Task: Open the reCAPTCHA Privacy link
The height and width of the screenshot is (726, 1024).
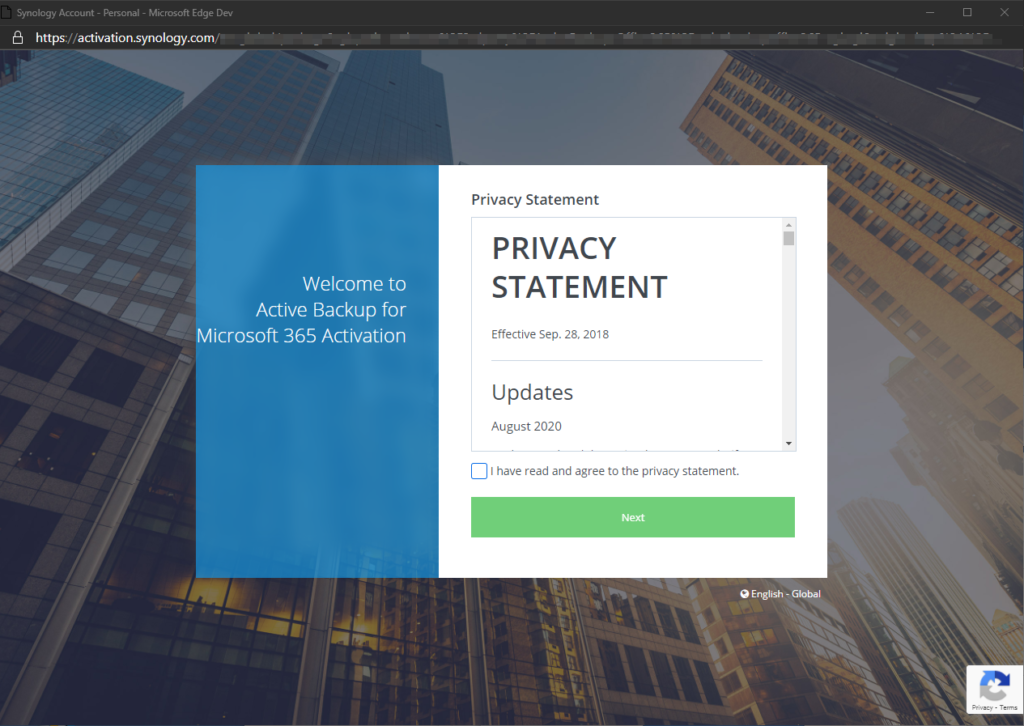Action: pos(982,708)
